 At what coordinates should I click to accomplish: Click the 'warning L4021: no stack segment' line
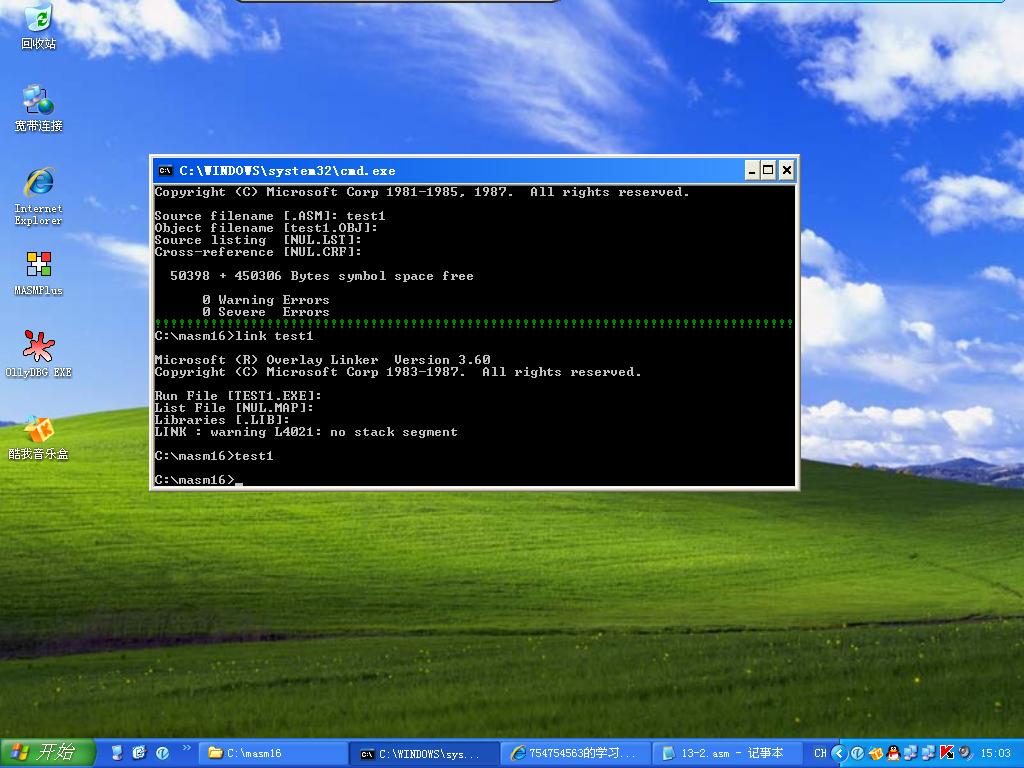(x=306, y=432)
